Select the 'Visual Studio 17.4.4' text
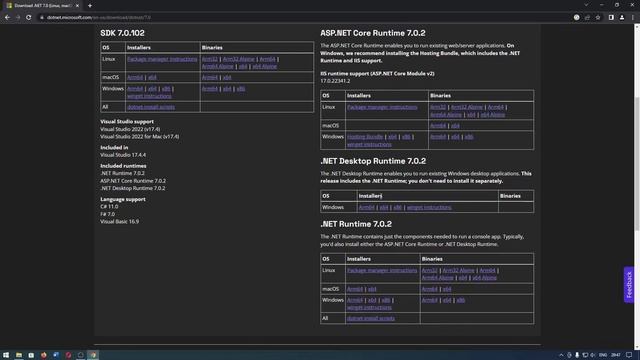The width and height of the screenshot is (640, 360). (x=123, y=155)
